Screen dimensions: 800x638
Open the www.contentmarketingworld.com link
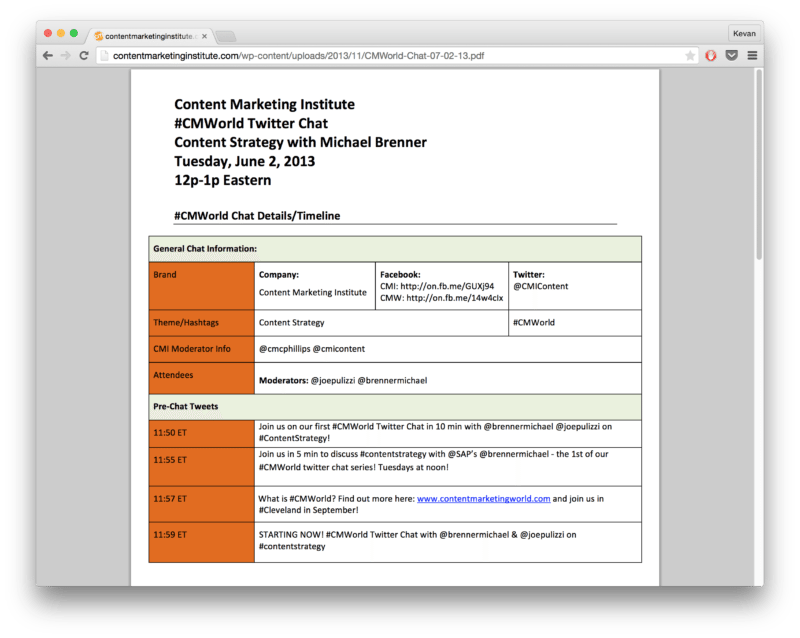[x=481, y=497]
